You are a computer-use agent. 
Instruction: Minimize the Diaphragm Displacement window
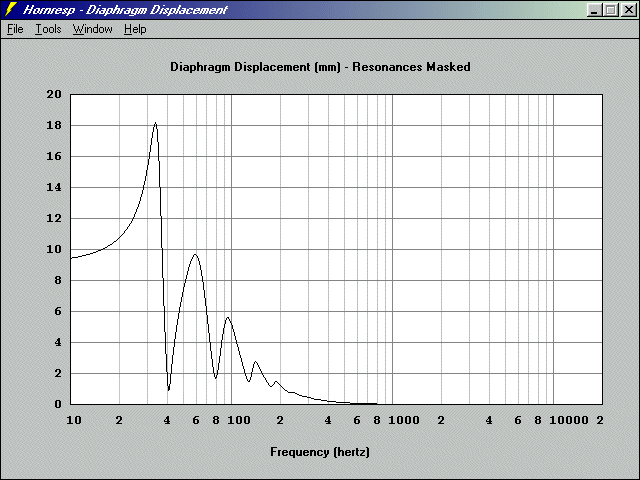pos(594,9)
